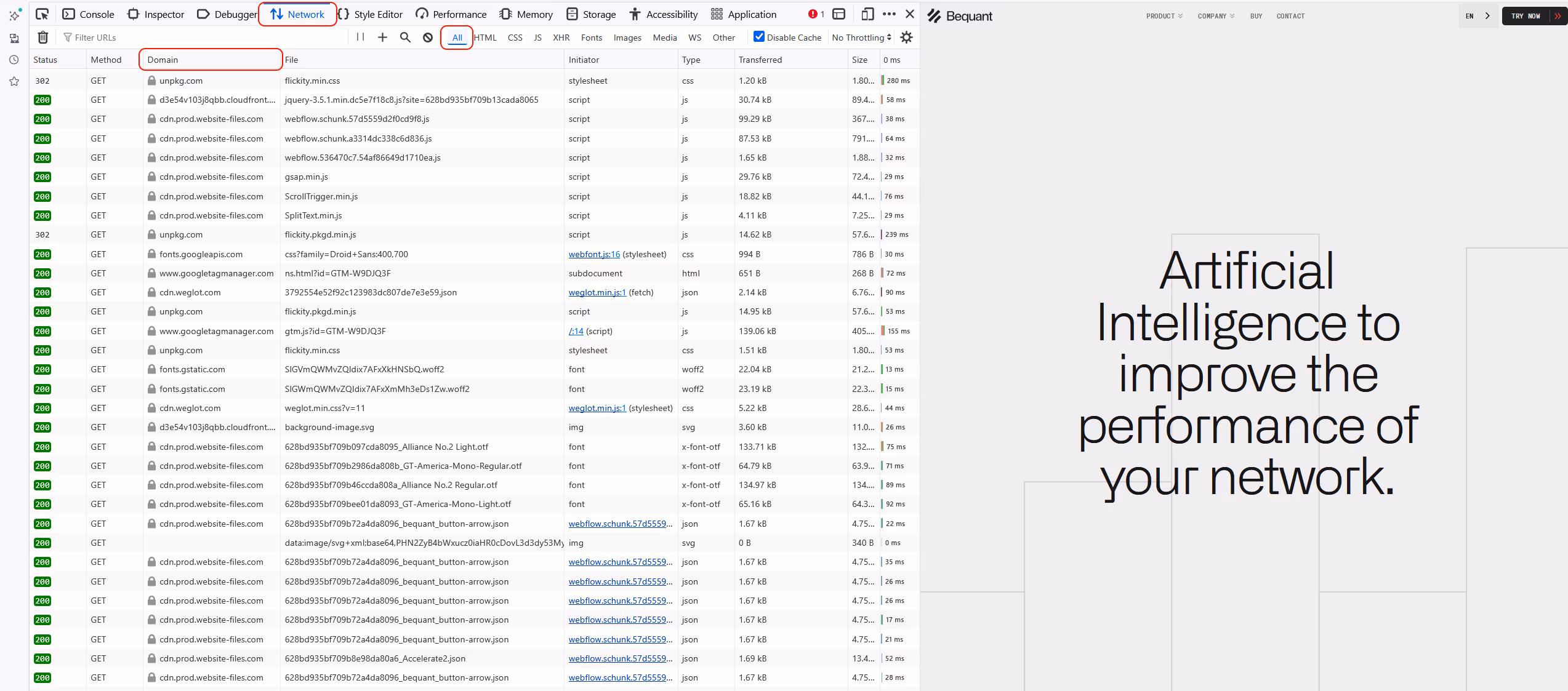Open network settings gear
1568x691 pixels.
pos(906,38)
